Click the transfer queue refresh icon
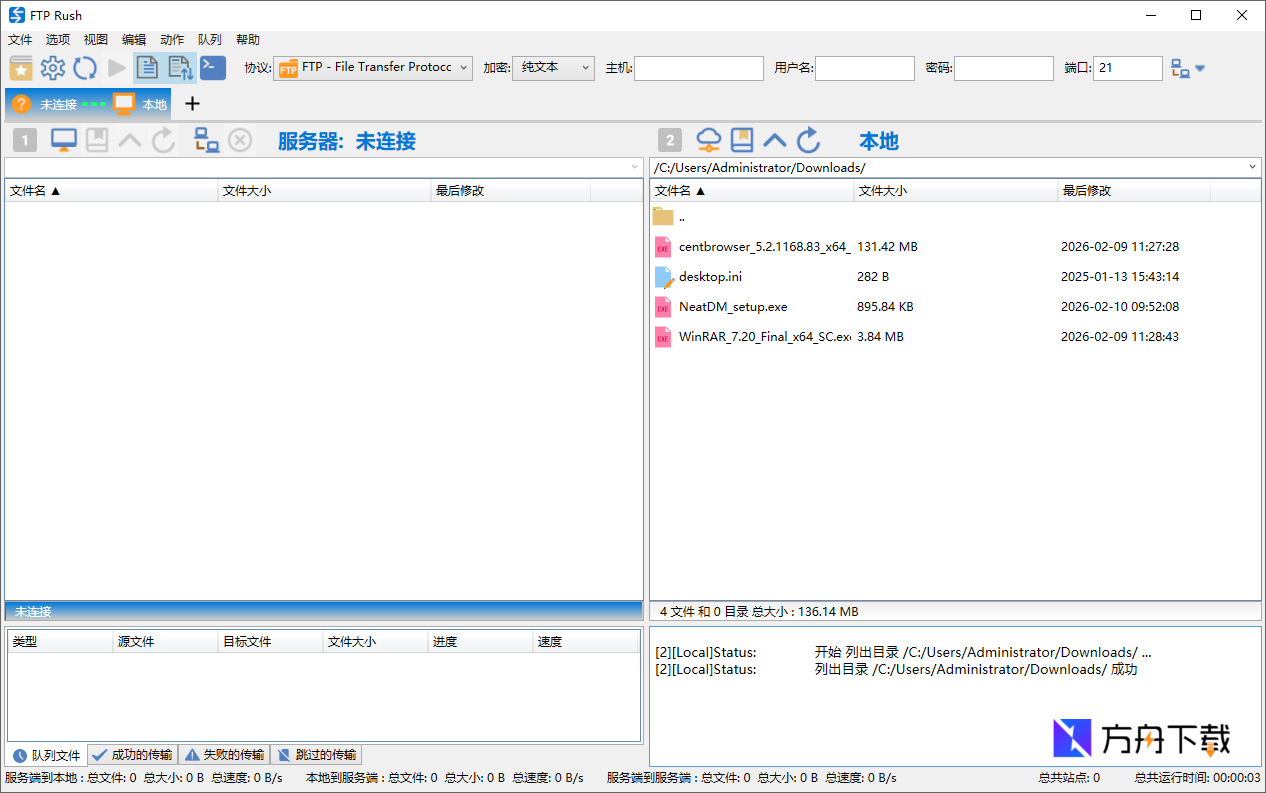The width and height of the screenshot is (1266, 793). (87, 67)
